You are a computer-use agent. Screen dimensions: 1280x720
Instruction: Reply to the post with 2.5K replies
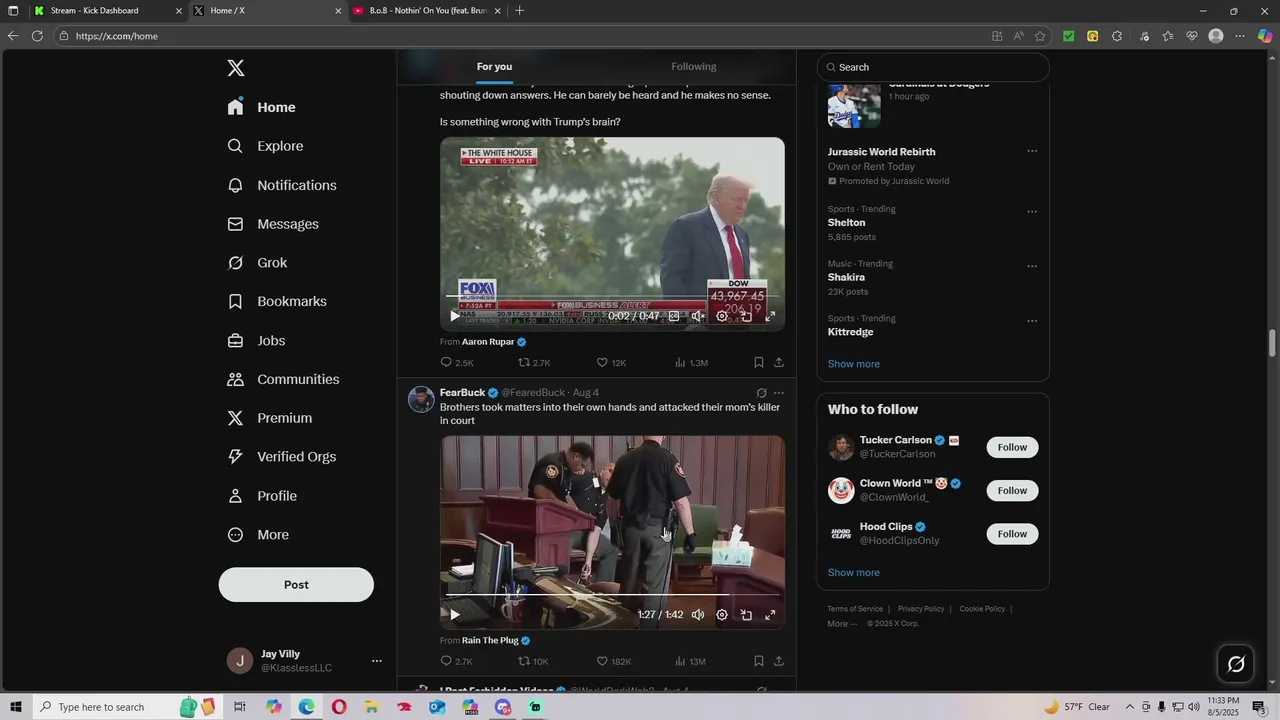pos(457,363)
